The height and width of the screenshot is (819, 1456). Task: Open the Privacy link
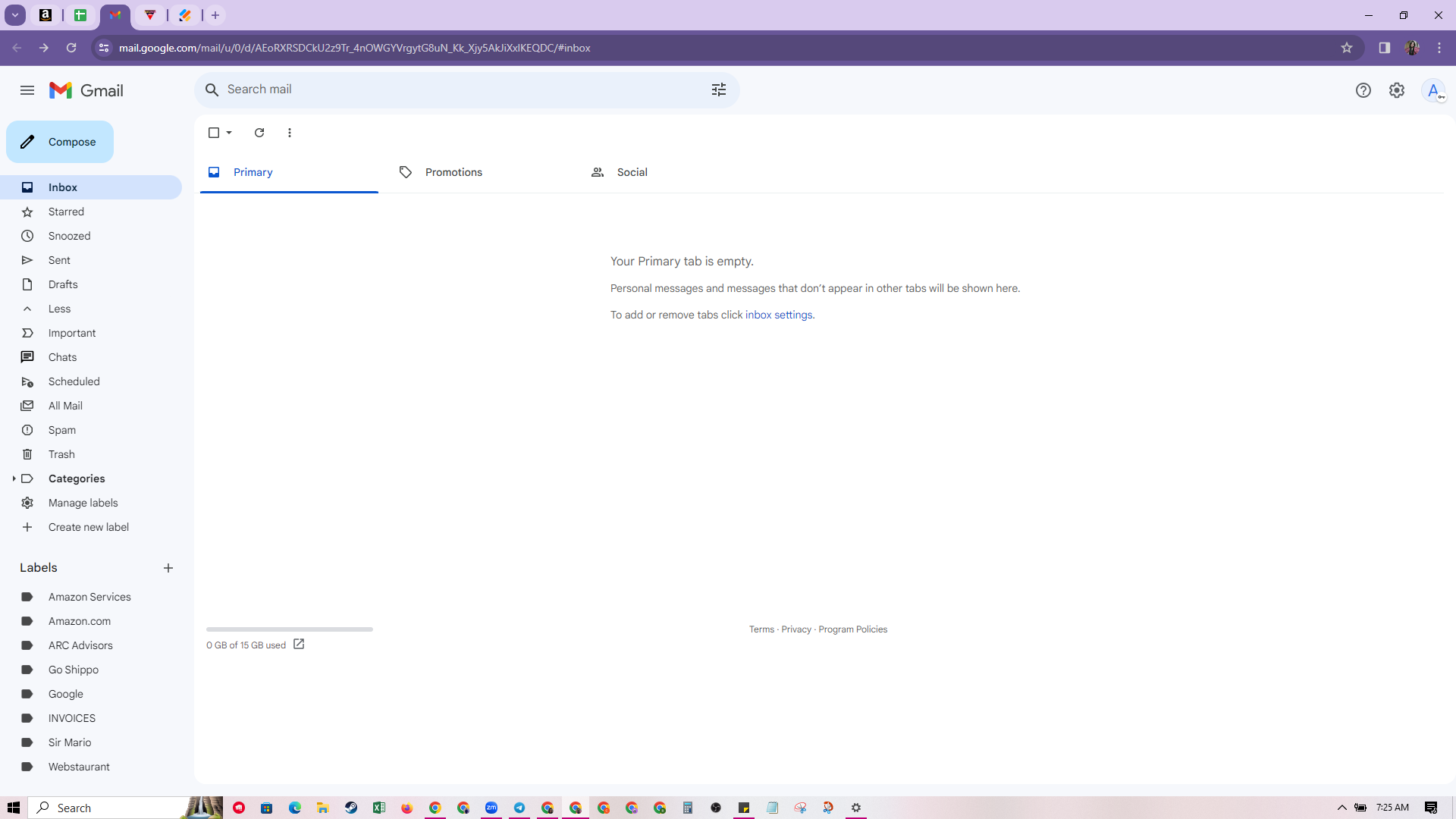pyautogui.click(x=796, y=629)
